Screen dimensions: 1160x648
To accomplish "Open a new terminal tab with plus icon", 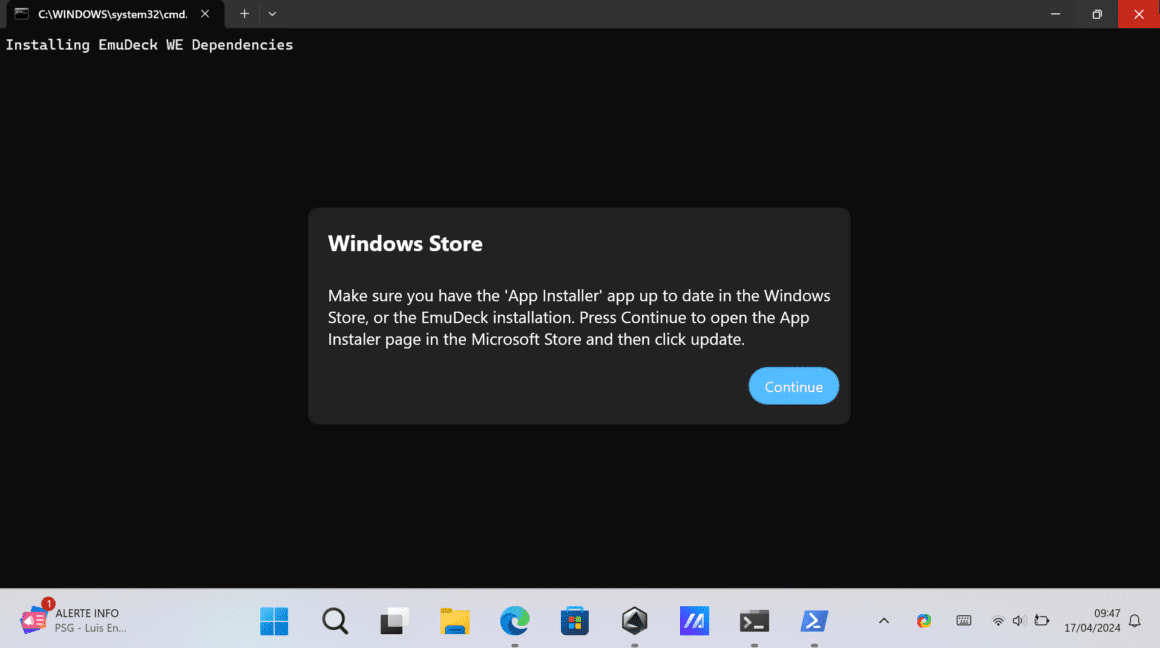I will click(x=244, y=14).
